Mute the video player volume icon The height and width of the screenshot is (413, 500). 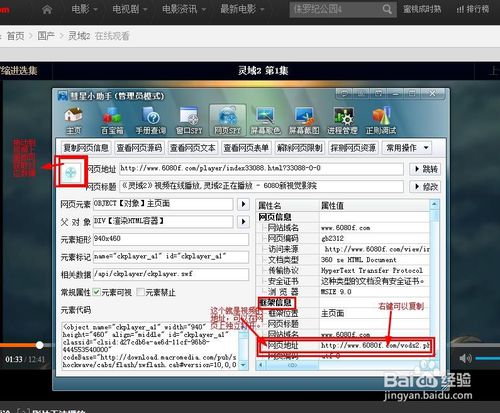[x=465, y=359]
